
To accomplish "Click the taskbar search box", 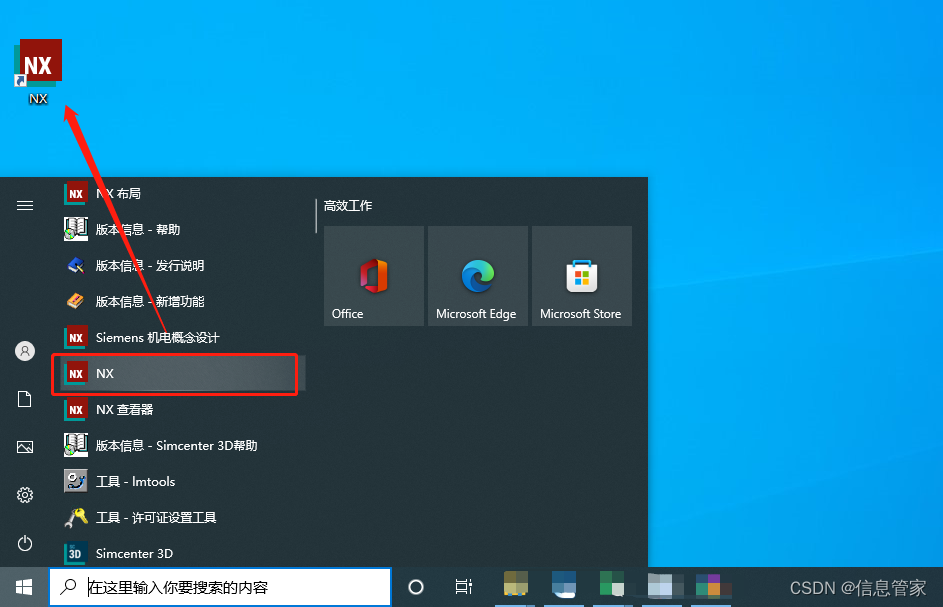I will [x=220, y=587].
